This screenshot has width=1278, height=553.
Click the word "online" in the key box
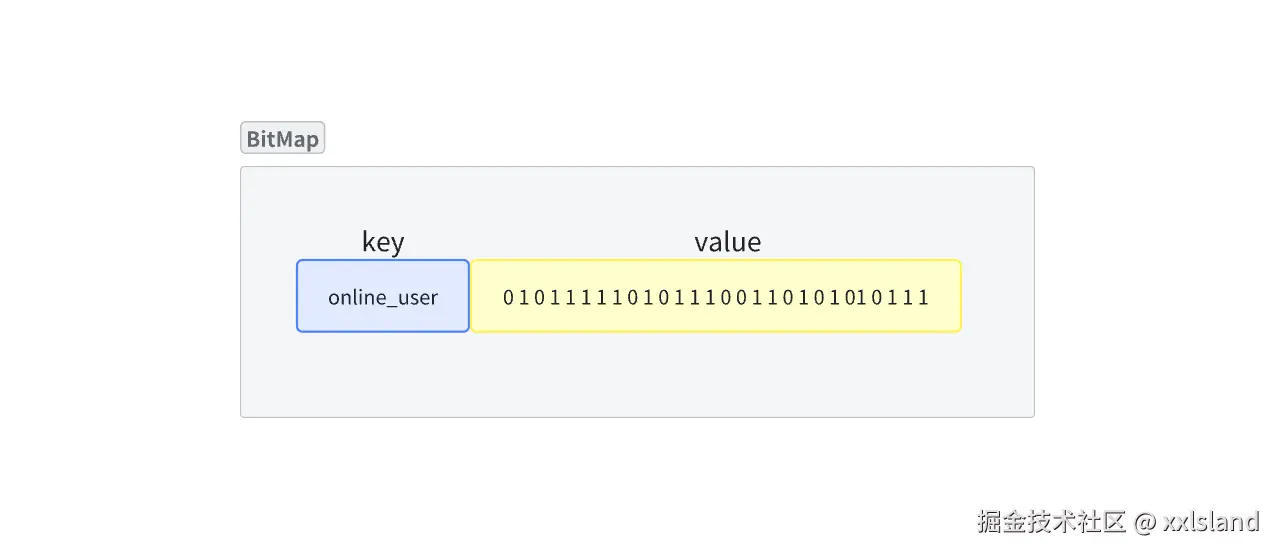pos(352,297)
